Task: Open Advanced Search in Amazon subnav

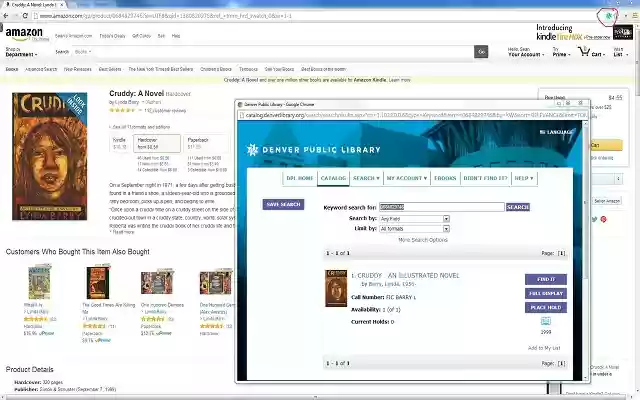Action: click(x=41, y=69)
